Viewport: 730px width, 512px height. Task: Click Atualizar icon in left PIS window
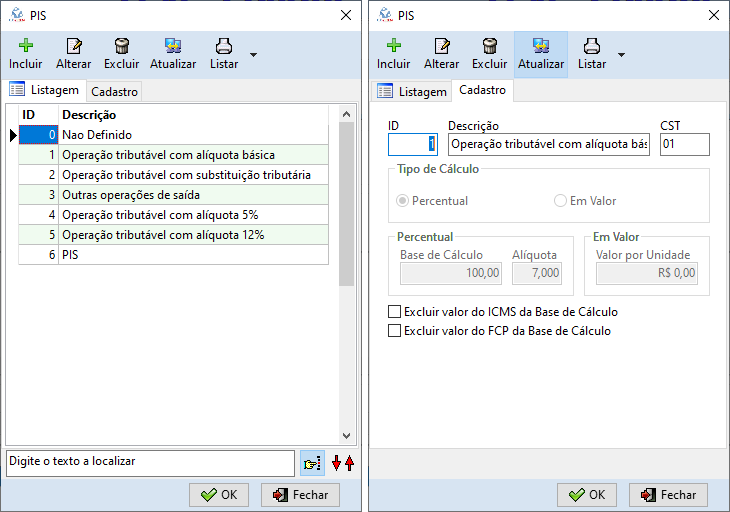tap(173, 46)
